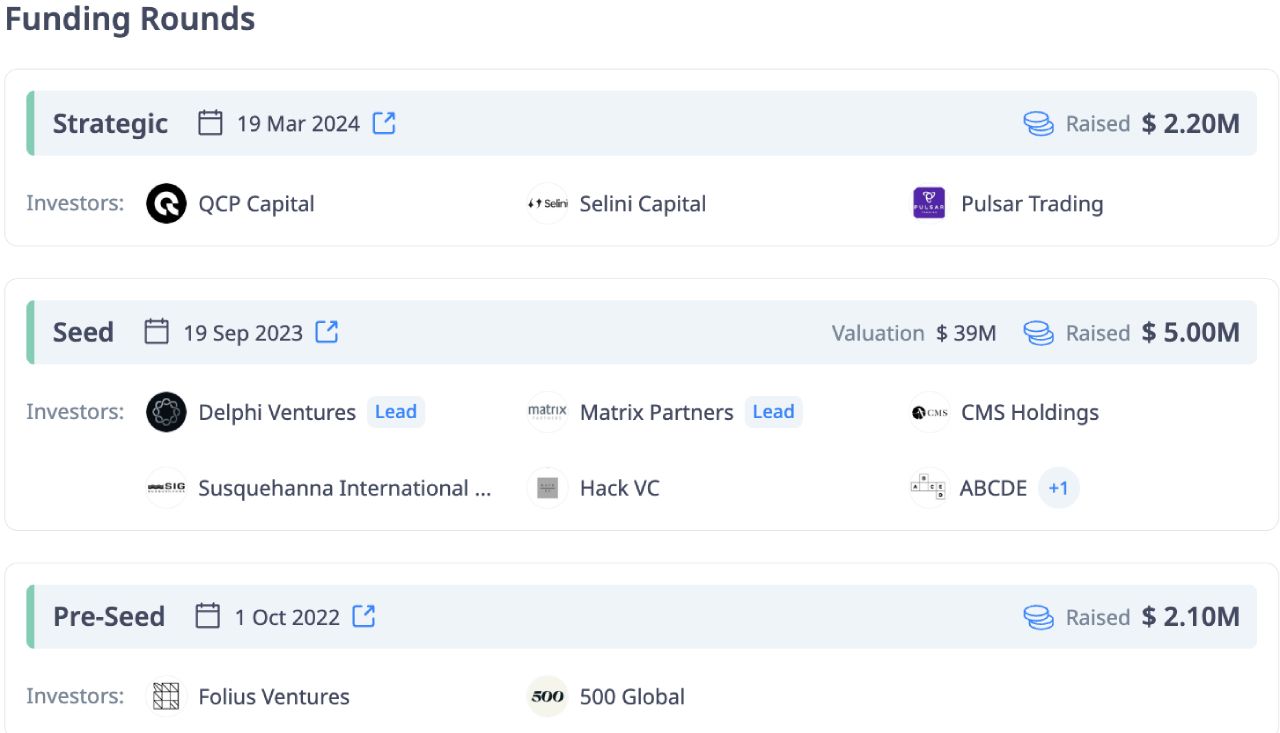Open Matrix Partners investor name

657,412
